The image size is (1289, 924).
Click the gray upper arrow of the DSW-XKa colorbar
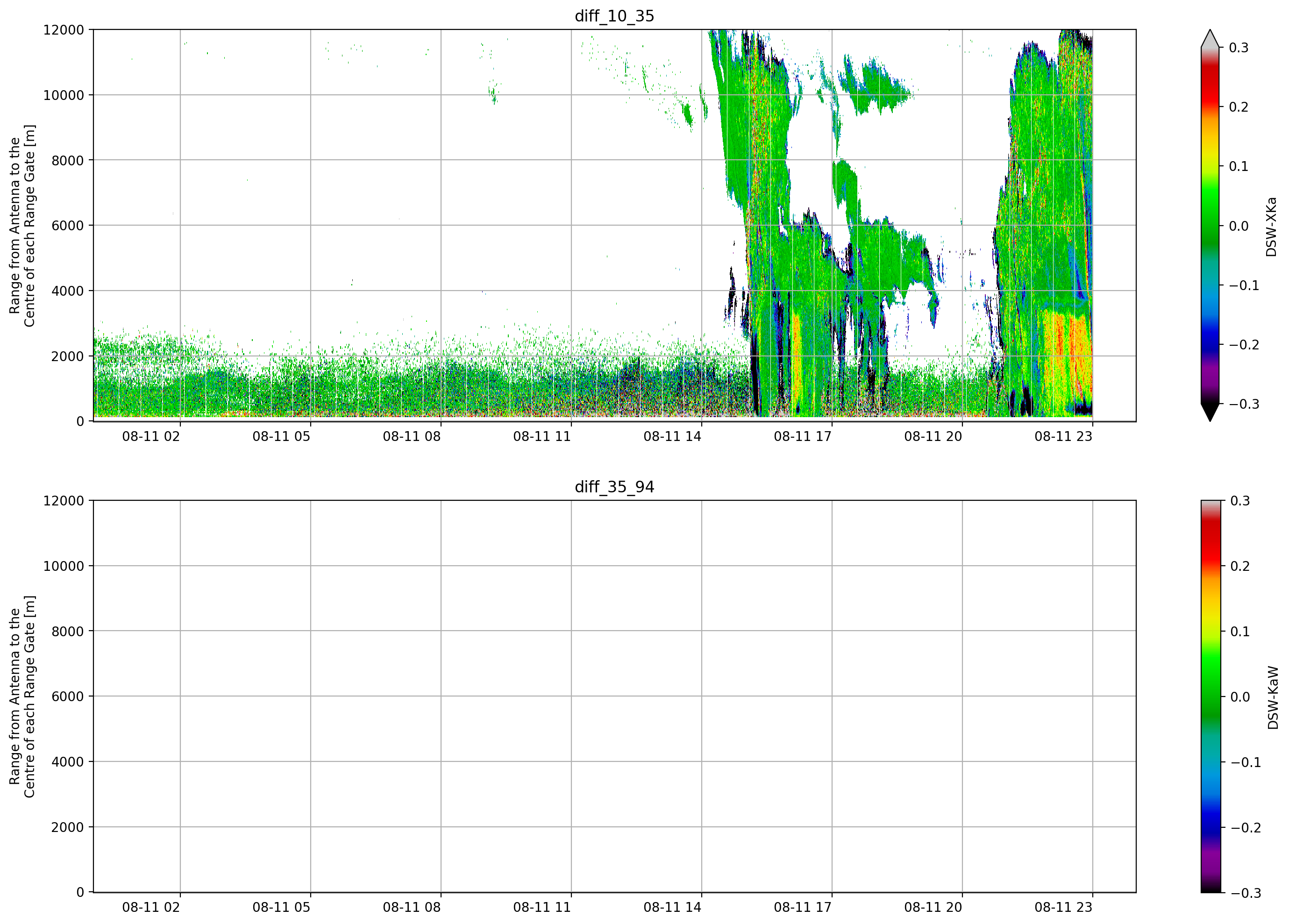(x=1210, y=39)
